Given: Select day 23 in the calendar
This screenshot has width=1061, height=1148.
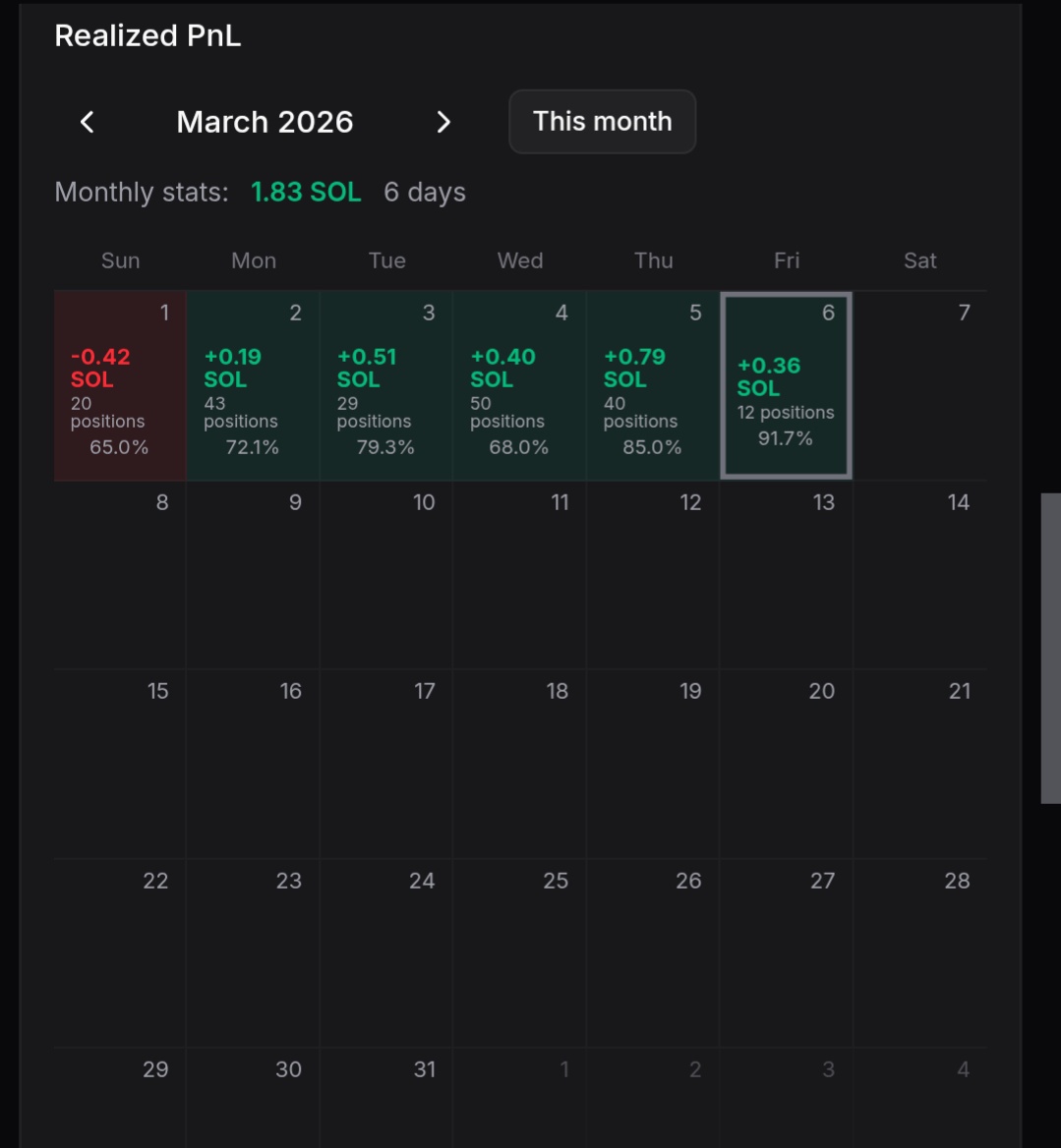Looking at the screenshot, I should coord(254,953).
